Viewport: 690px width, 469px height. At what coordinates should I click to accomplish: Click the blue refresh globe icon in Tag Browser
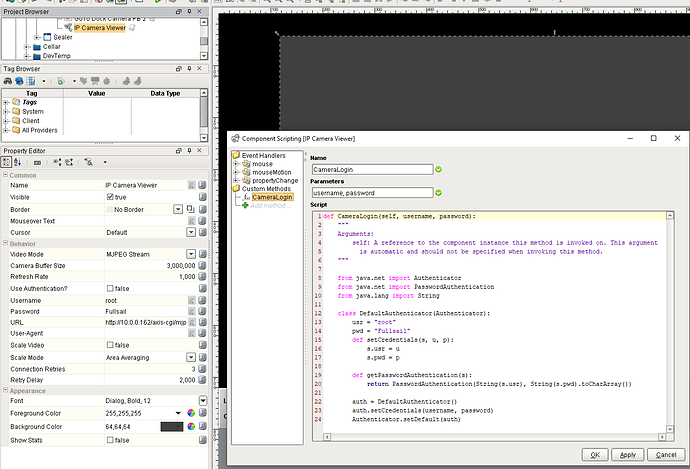[19, 81]
